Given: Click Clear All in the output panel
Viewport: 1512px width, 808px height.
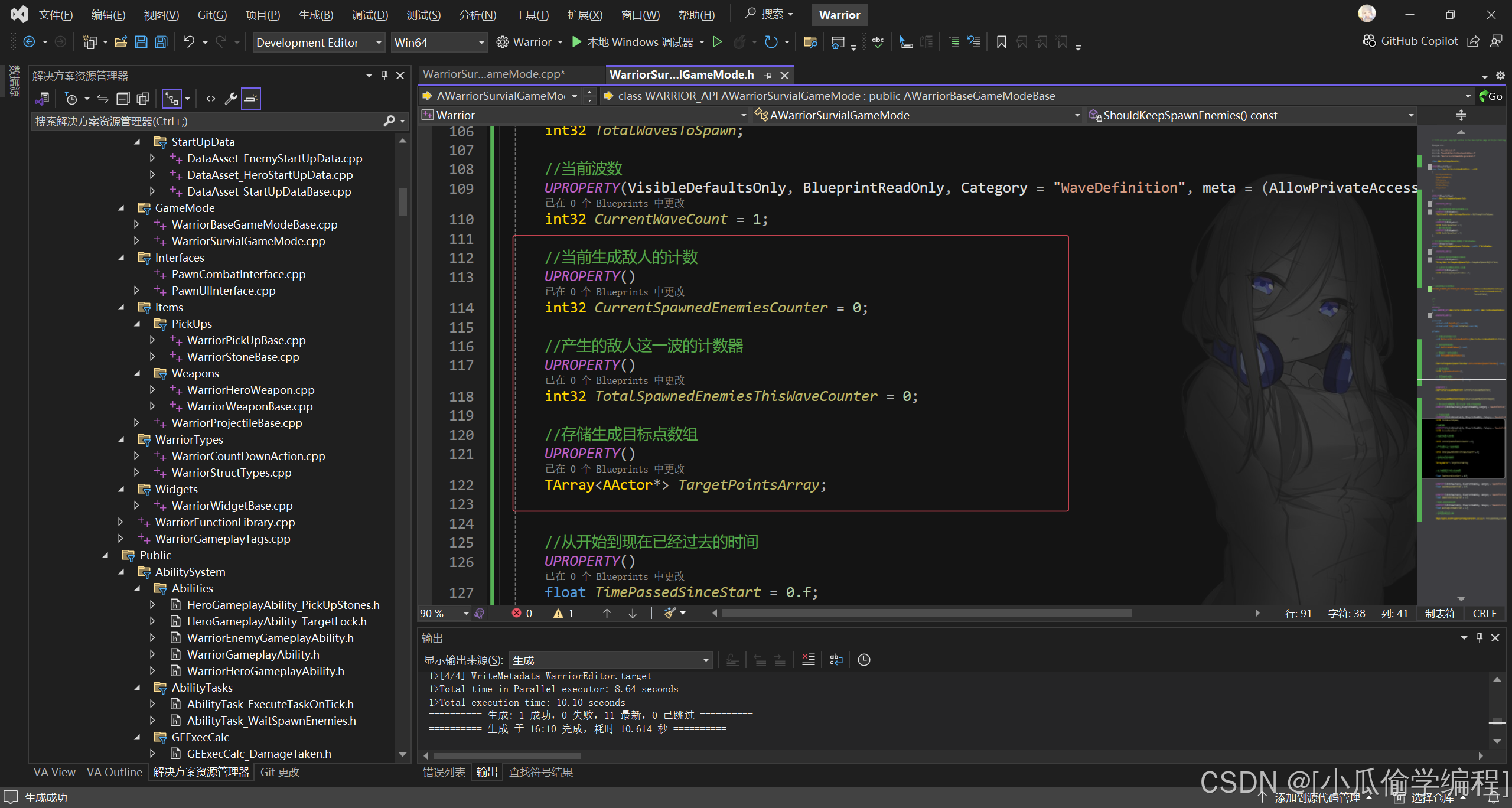Looking at the screenshot, I should pos(808,660).
